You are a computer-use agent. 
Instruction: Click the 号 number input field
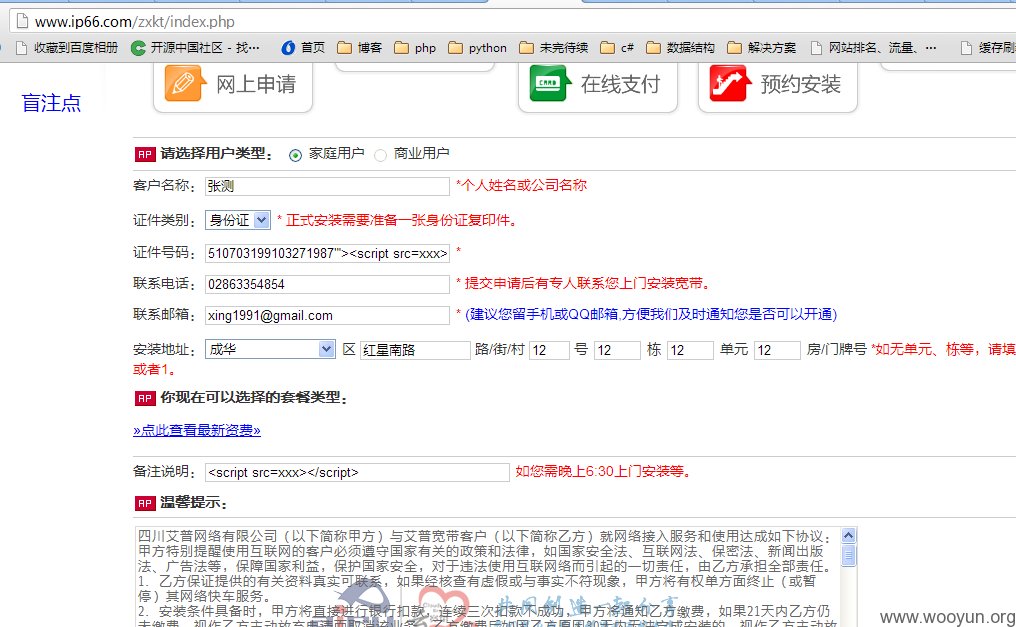(549, 350)
